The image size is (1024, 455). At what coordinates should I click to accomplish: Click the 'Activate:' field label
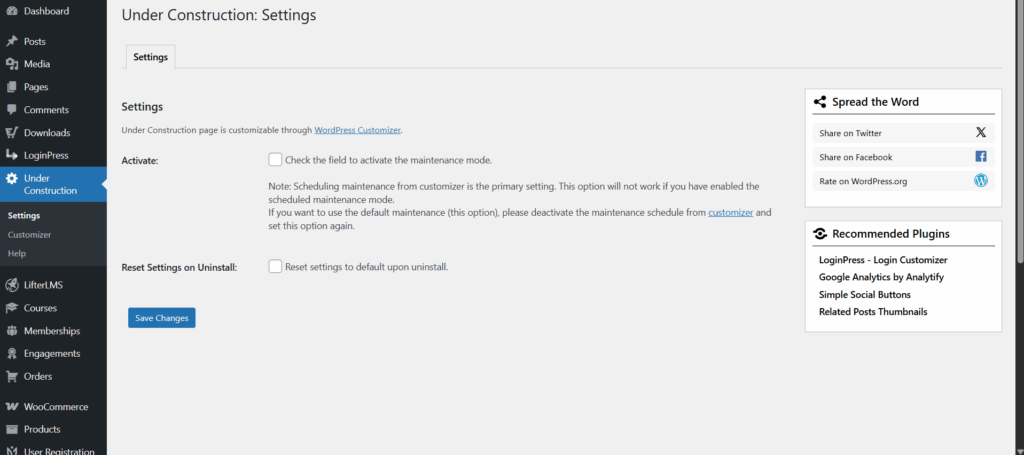pyautogui.click(x=140, y=160)
